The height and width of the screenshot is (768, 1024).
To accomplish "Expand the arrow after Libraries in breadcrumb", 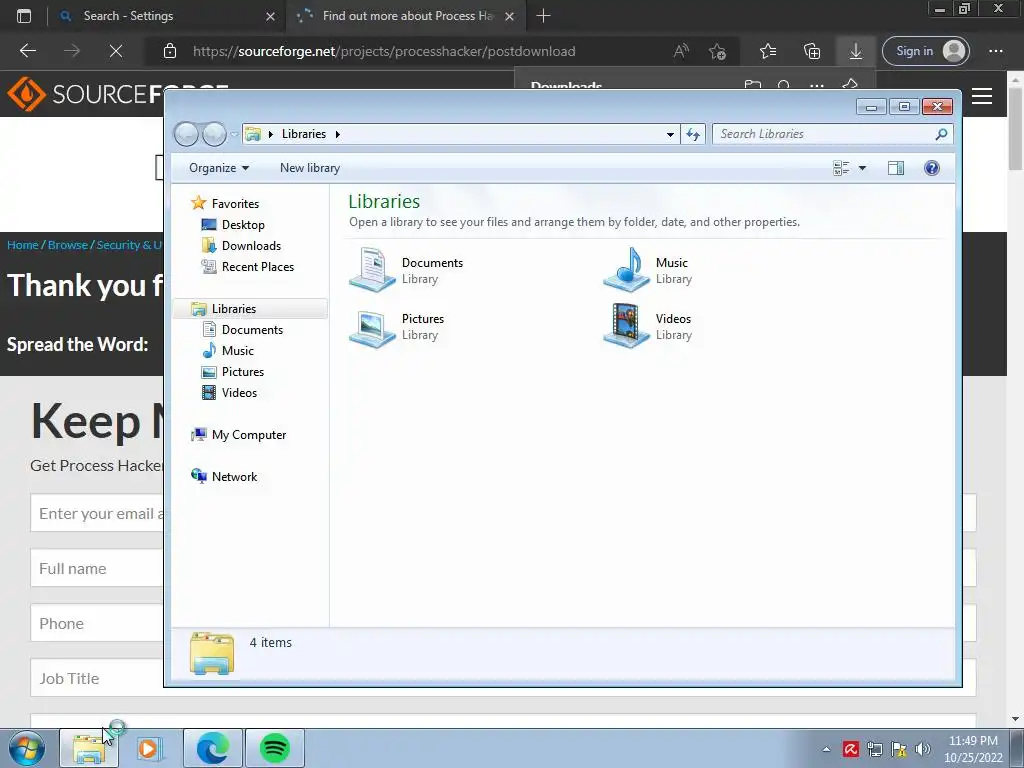I will click(338, 135).
